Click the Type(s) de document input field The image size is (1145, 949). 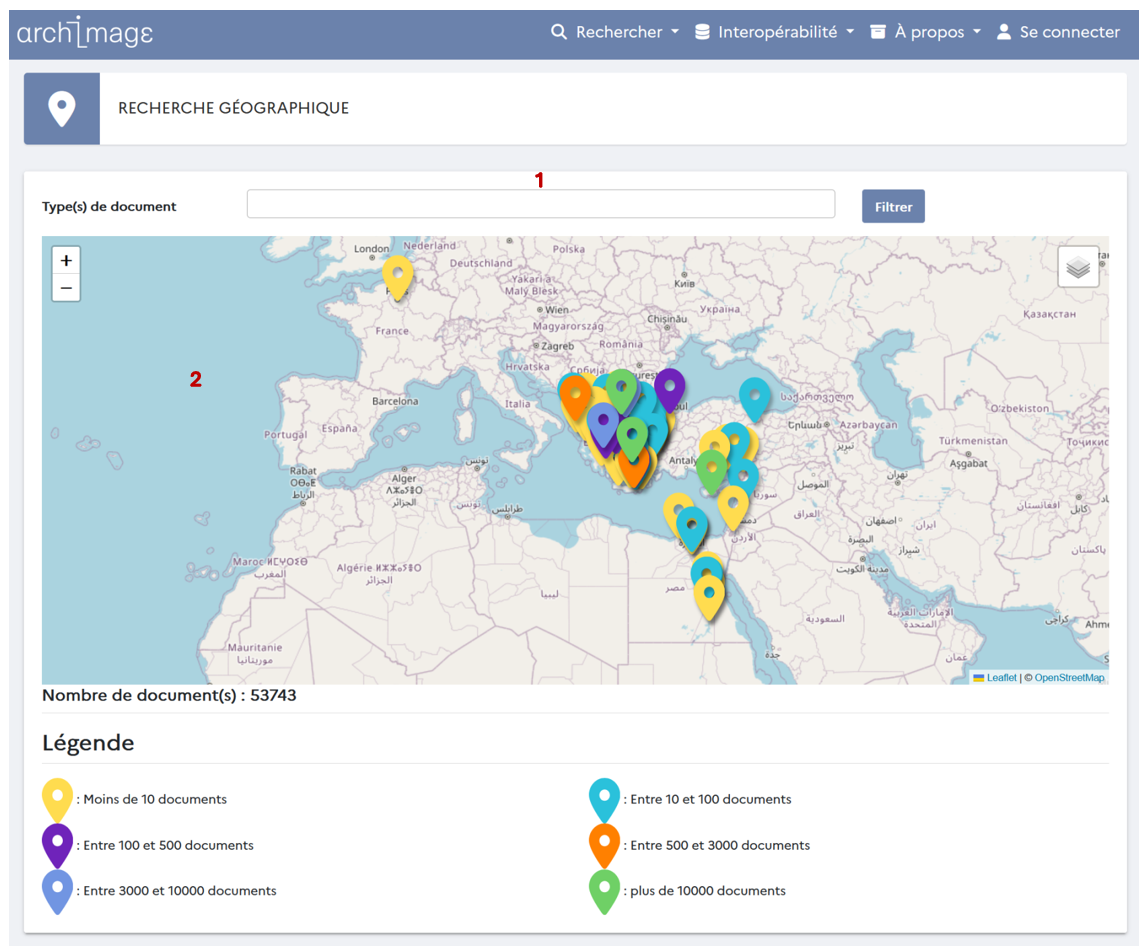(540, 204)
